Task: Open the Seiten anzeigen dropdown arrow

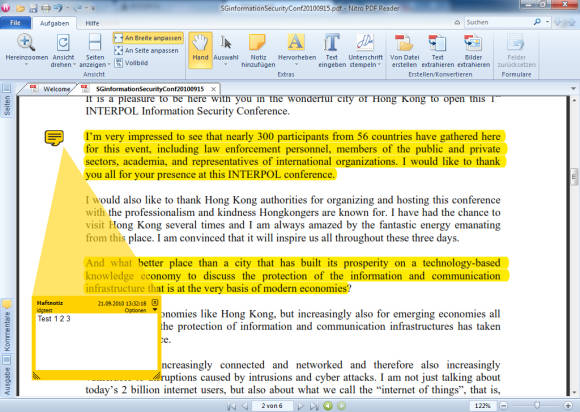Action: [x=109, y=65]
